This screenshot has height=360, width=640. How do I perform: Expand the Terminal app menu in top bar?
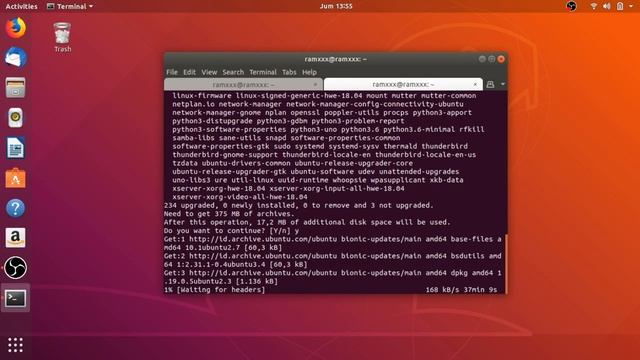point(70,6)
